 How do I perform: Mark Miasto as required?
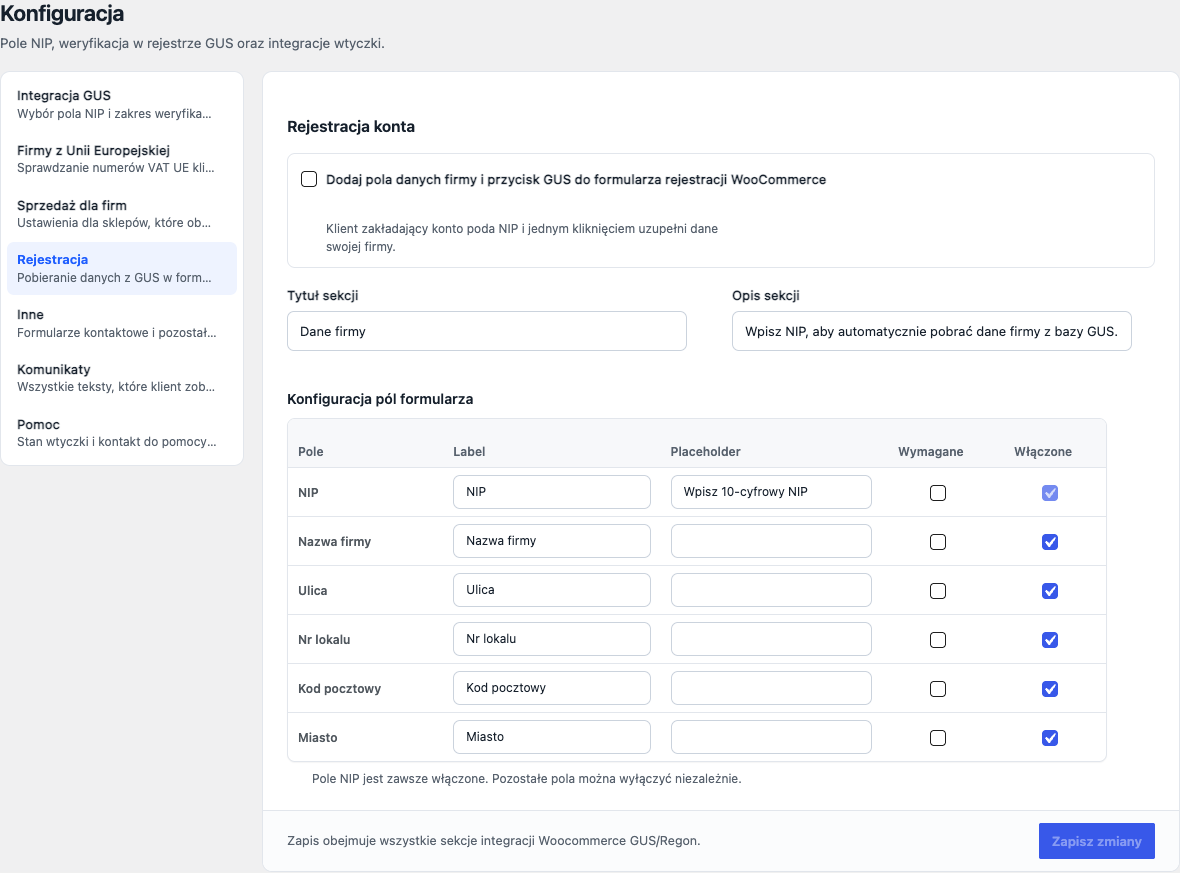point(938,738)
